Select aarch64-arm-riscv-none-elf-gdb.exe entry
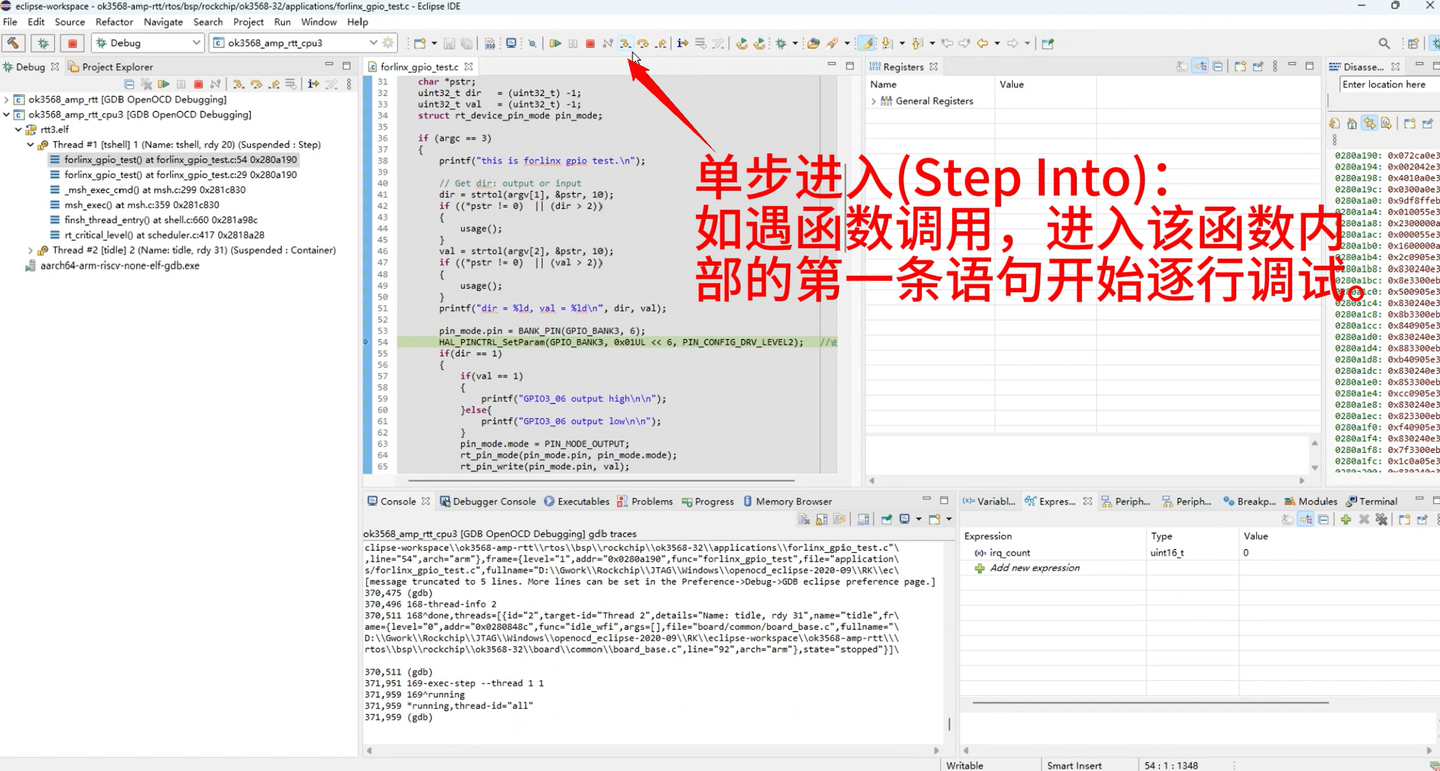 click(112, 266)
